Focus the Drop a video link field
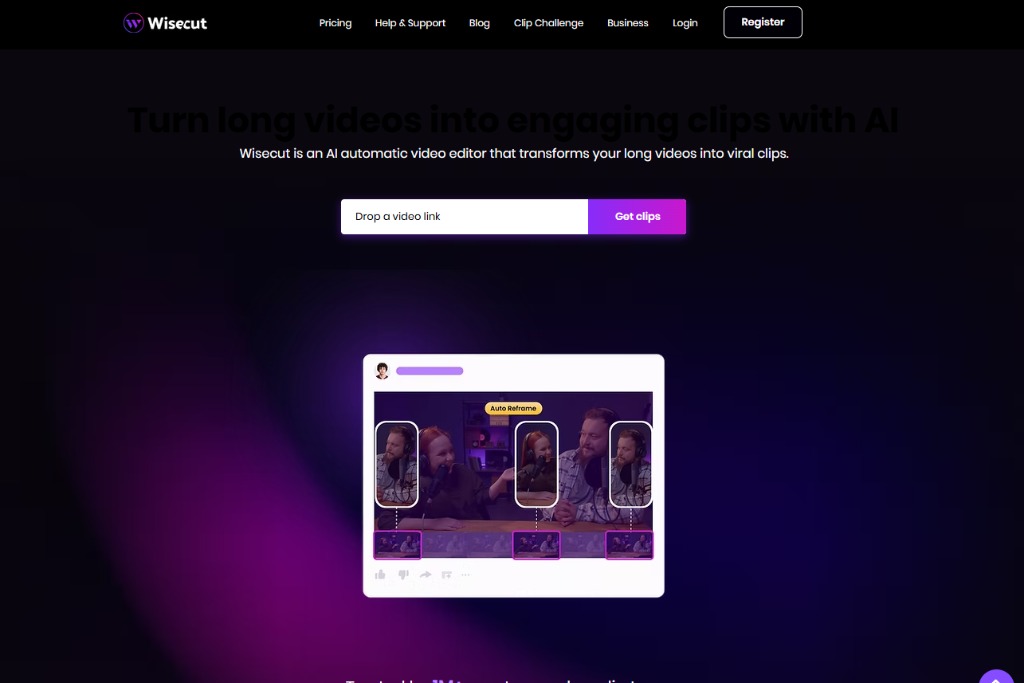 (464, 216)
